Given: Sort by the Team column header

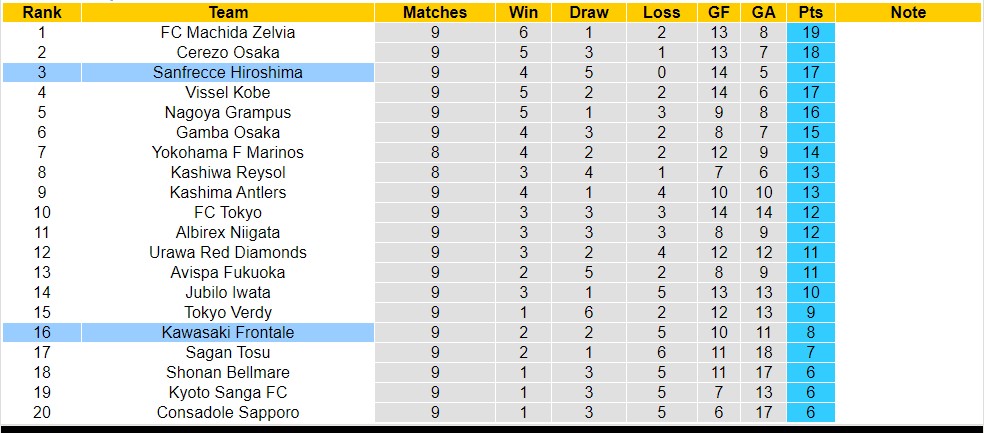Looking at the screenshot, I should click(x=228, y=13).
